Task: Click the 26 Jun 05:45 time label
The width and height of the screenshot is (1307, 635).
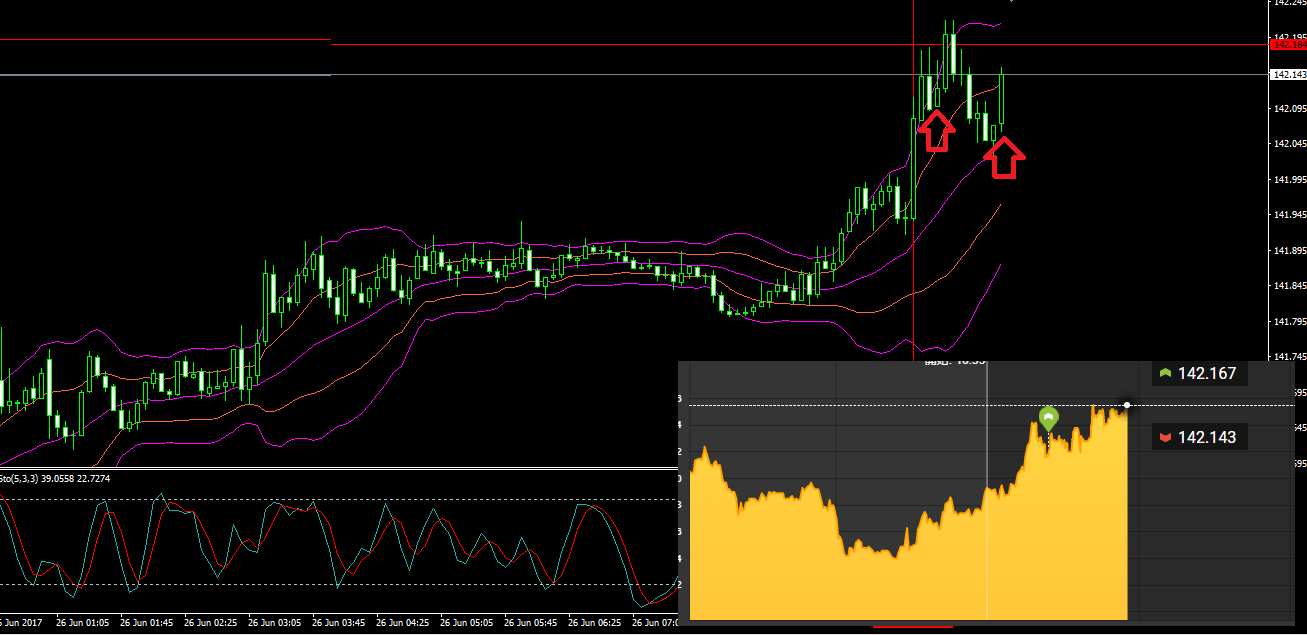Action: (531, 623)
